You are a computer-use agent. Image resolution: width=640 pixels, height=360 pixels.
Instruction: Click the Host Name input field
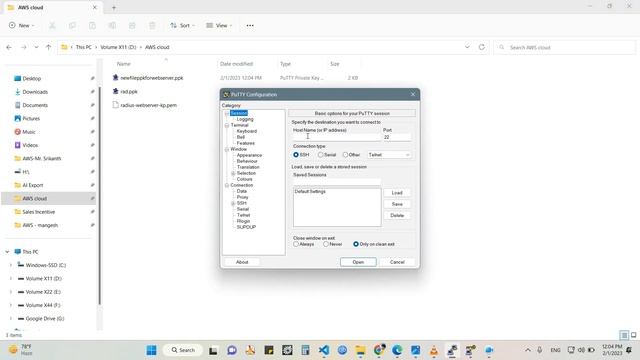pyautogui.click(x=336, y=137)
